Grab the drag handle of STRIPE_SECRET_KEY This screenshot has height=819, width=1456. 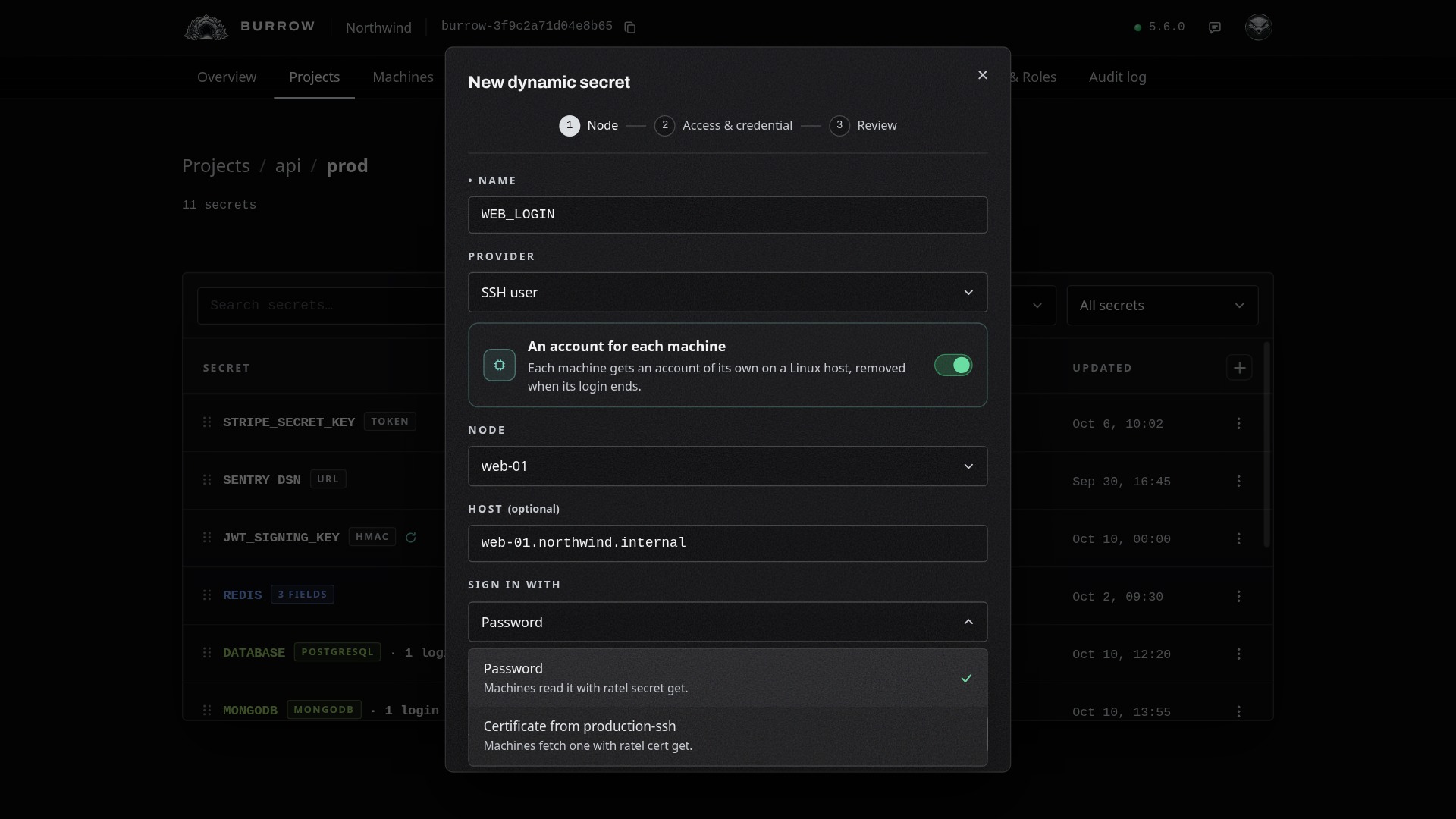pyautogui.click(x=207, y=422)
